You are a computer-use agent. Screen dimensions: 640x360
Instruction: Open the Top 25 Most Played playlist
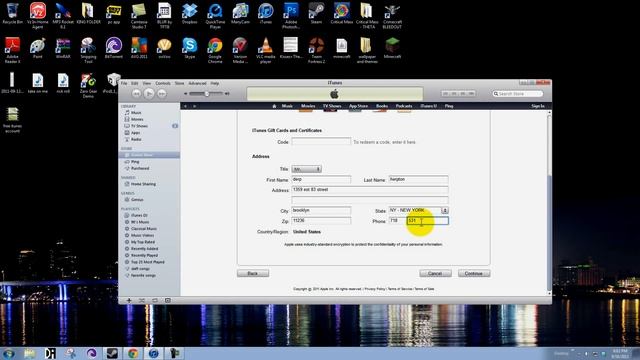coord(147,262)
